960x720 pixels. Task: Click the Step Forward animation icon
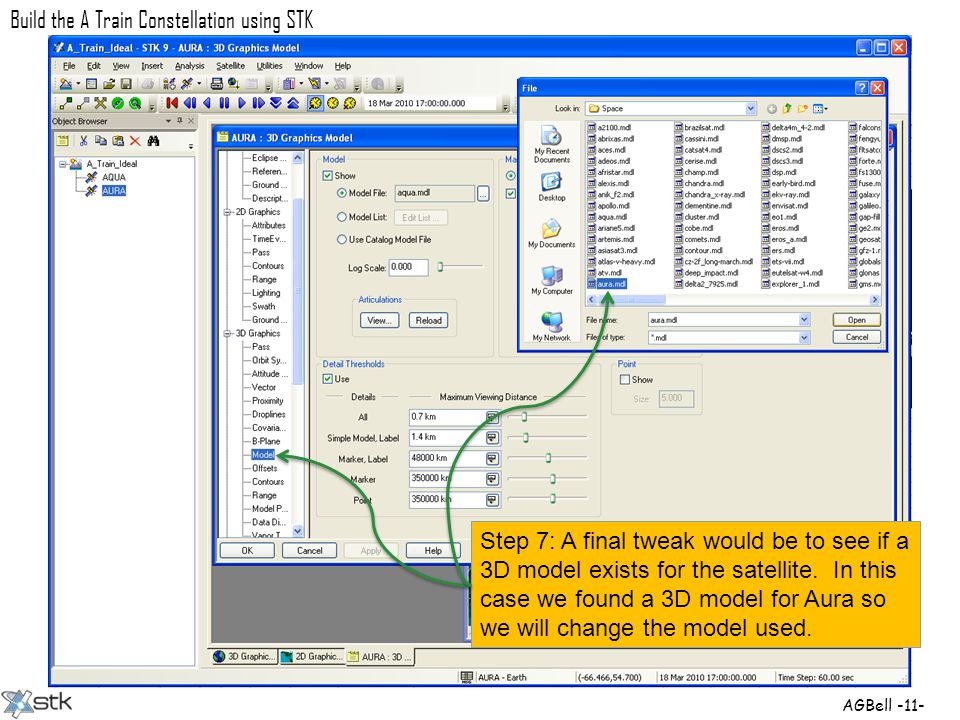coord(258,103)
